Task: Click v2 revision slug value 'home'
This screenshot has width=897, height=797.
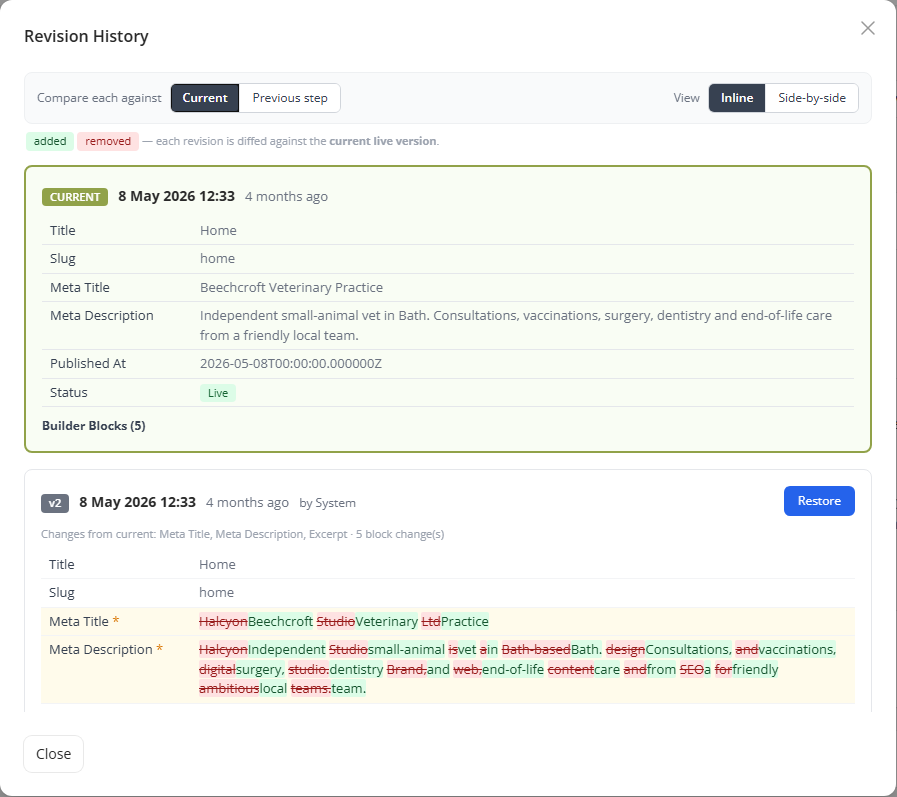Action: point(216,593)
